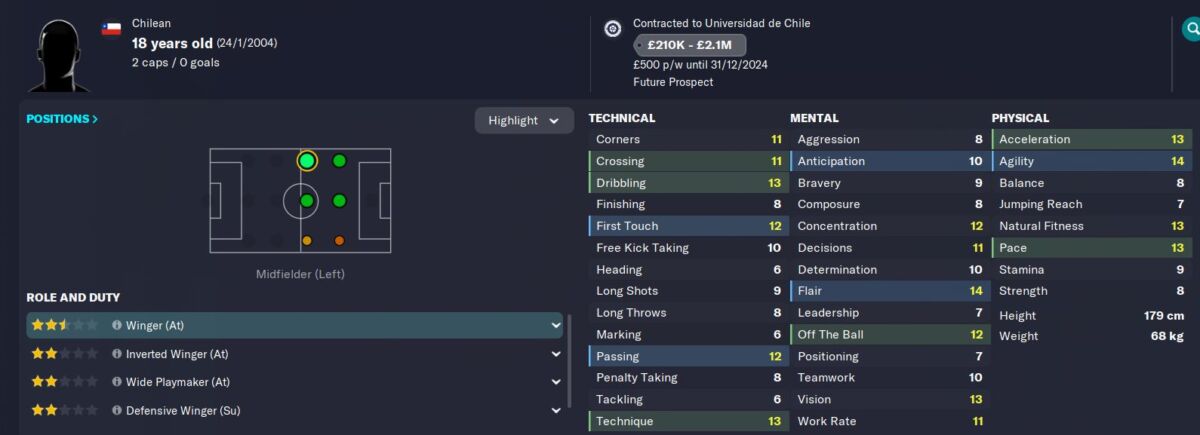Select the central midfield green position dot

307,201
